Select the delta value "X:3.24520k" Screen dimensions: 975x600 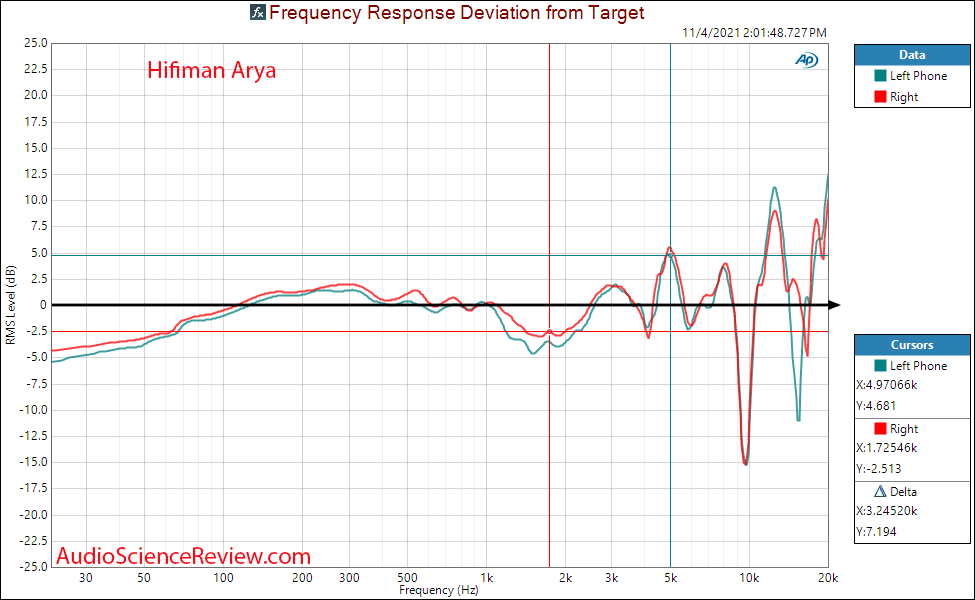coord(887,511)
